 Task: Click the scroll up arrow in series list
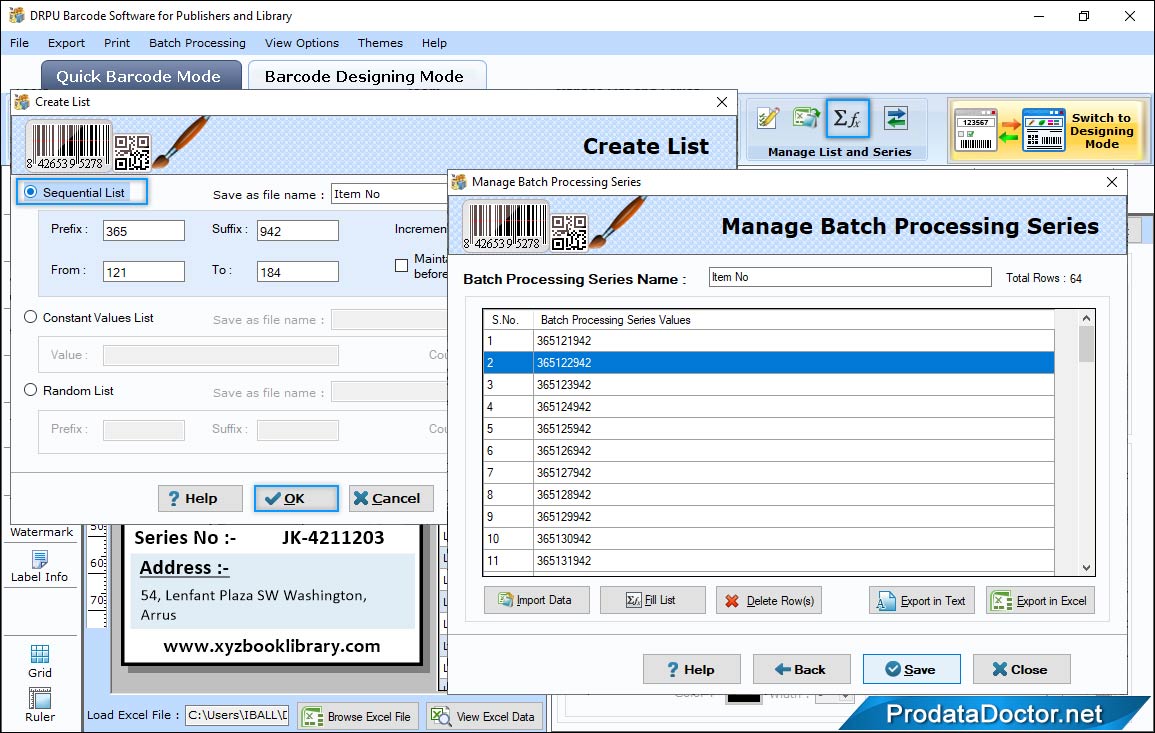pyautogui.click(x=1086, y=318)
